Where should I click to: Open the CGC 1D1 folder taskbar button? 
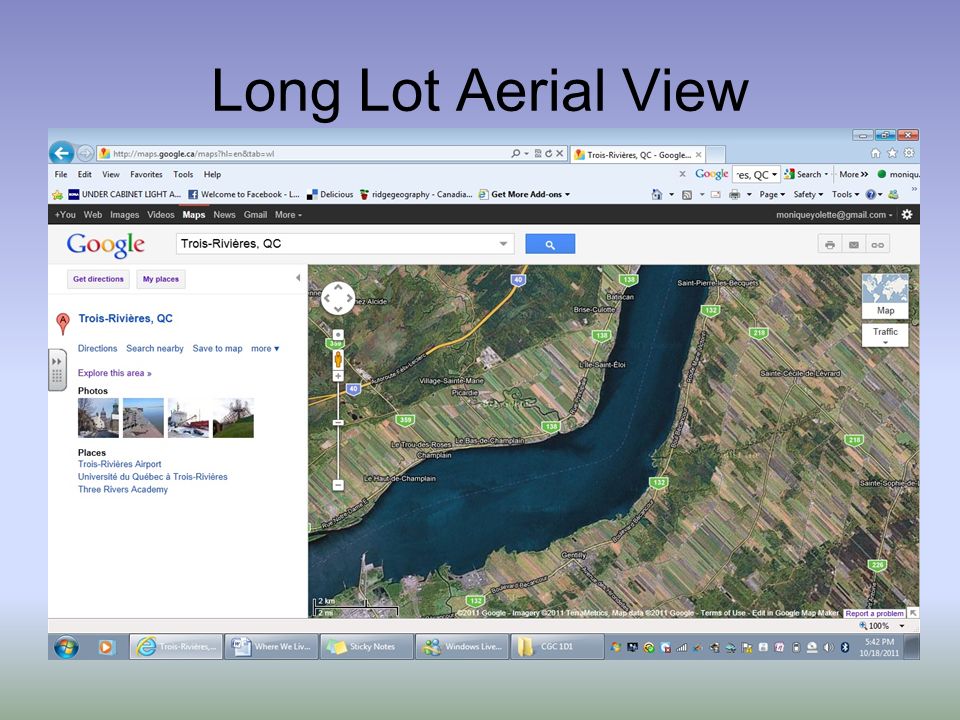[x=557, y=647]
